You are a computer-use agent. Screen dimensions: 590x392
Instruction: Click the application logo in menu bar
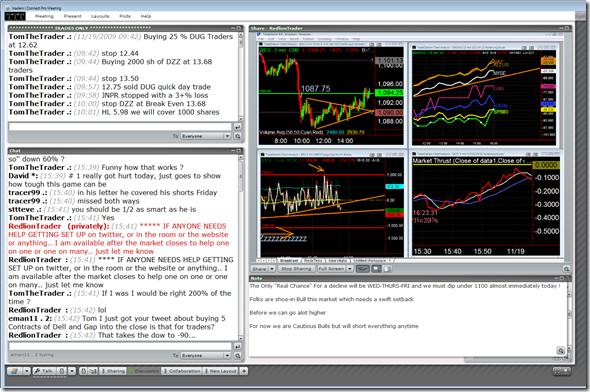(x=15, y=16)
